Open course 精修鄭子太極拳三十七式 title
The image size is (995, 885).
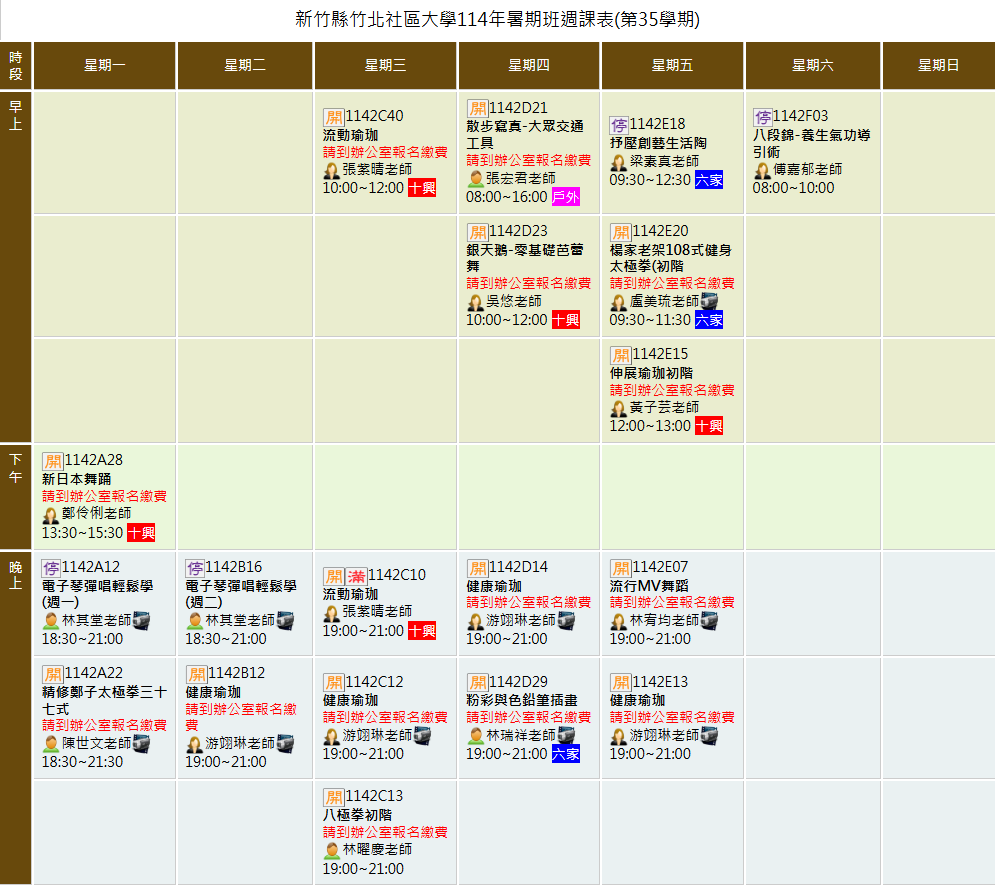(104, 700)
